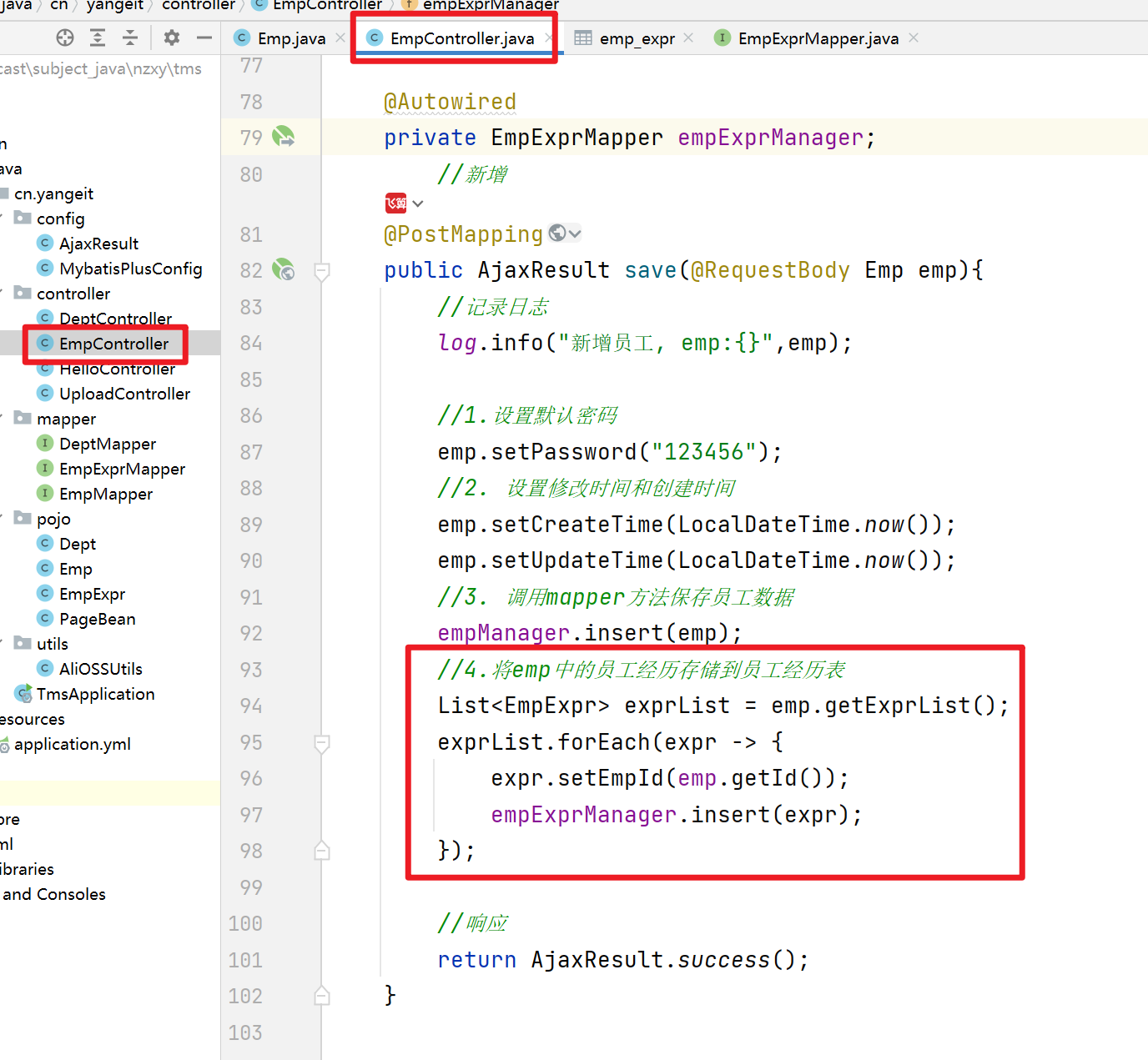Screen dimensions: 1148x1060
Task: Open EmpExprMapper interface in project tree
Action: coord(122,469)
